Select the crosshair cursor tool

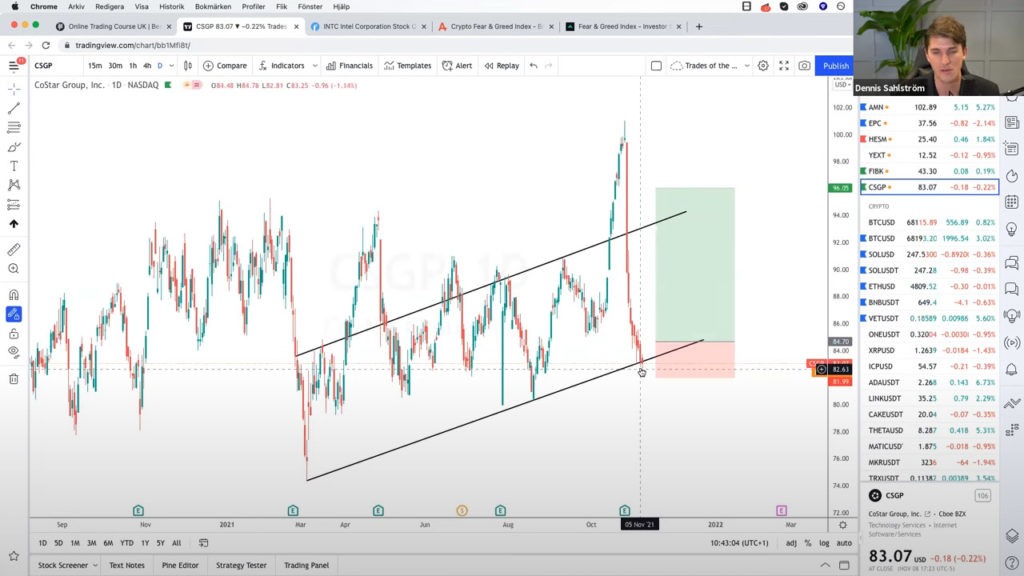pos(14,89)
